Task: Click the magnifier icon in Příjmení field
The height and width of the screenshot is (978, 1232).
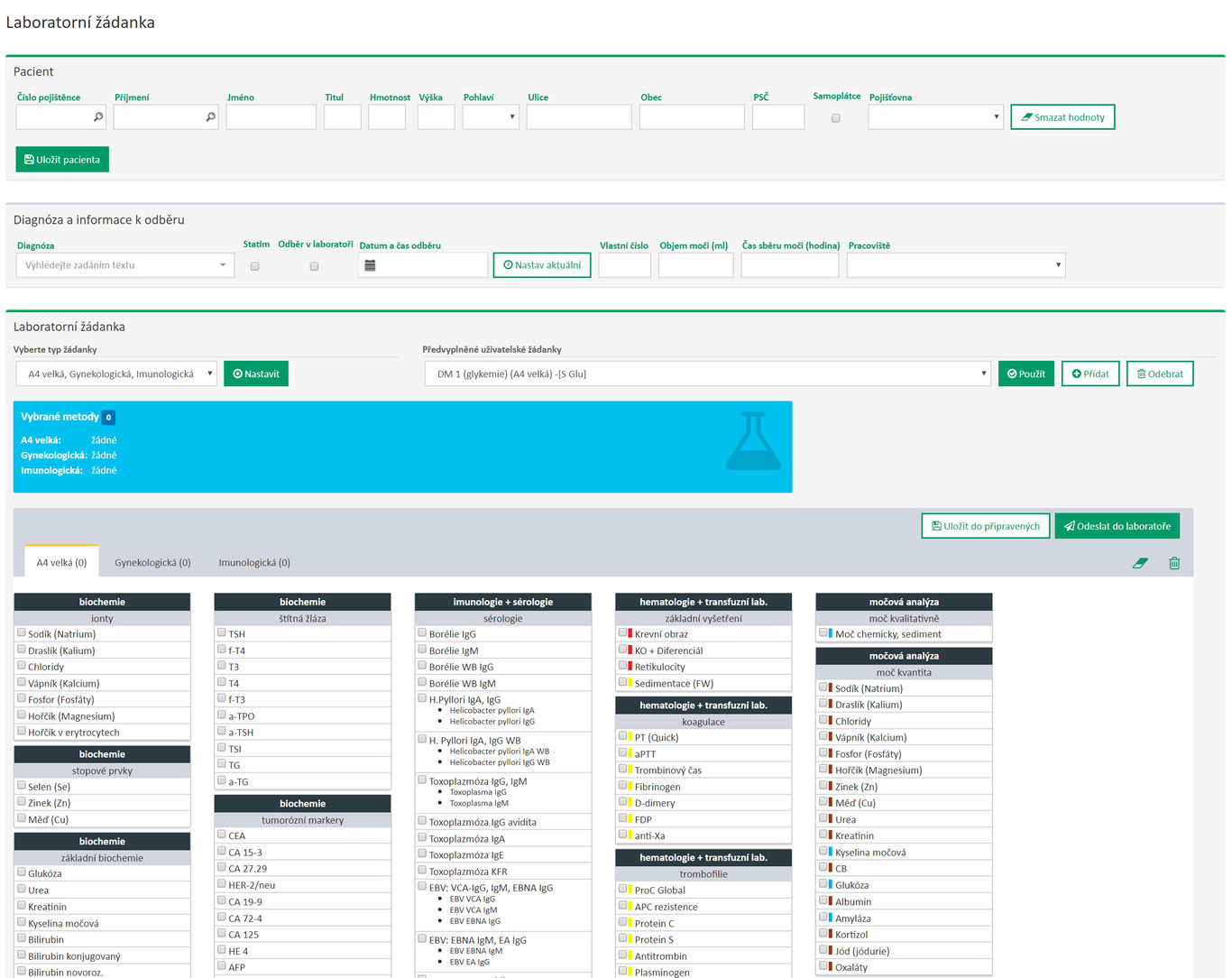Action: tap(210, 117)
